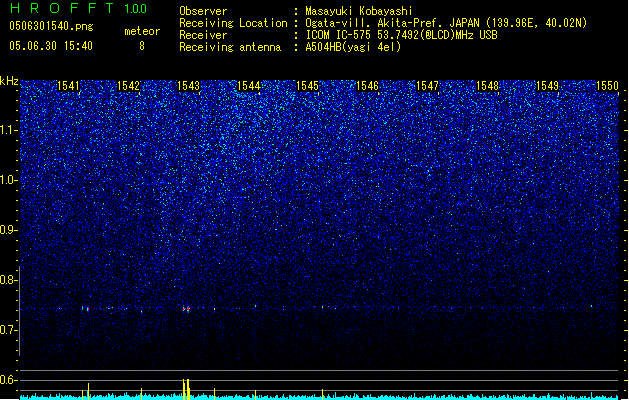Click the 1.0 kHz axis tick label

8,180
